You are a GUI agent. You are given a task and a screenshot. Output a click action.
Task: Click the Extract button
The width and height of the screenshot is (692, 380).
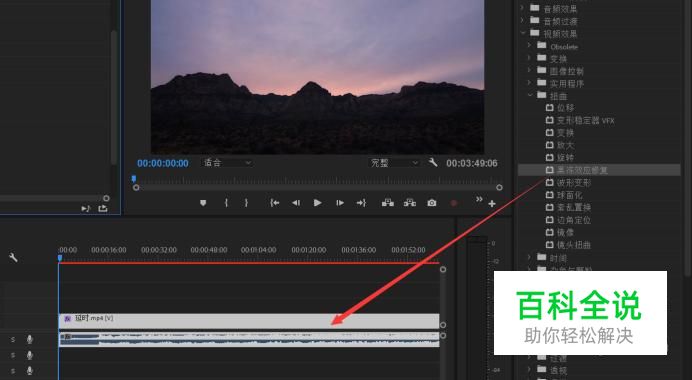410,203
